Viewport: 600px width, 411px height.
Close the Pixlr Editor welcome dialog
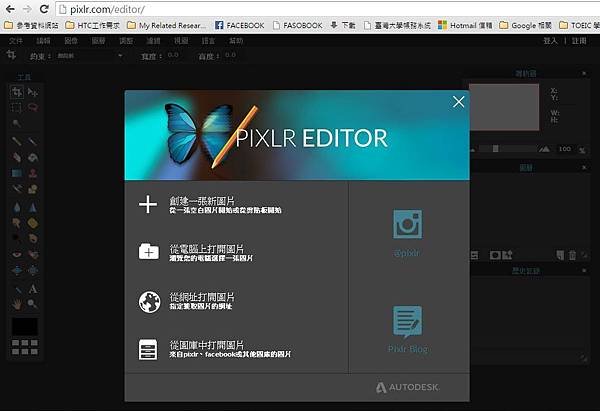(458, 102)
